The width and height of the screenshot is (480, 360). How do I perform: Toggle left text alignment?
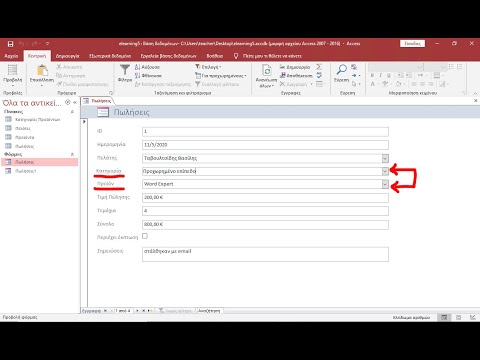click(x=414, y=84)
